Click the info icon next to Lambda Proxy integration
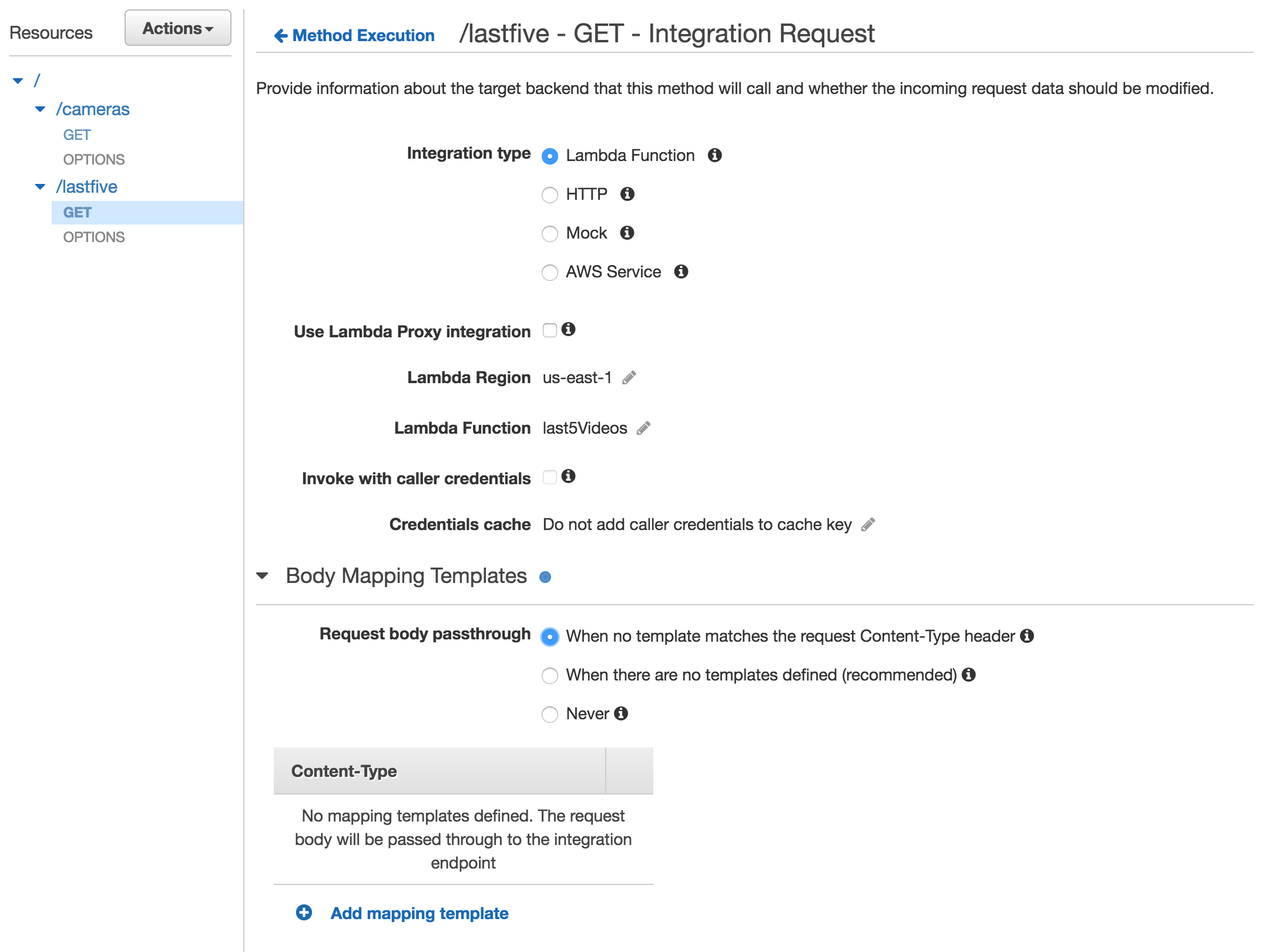Screen dimensions: 1262x952 click(569, 331)
